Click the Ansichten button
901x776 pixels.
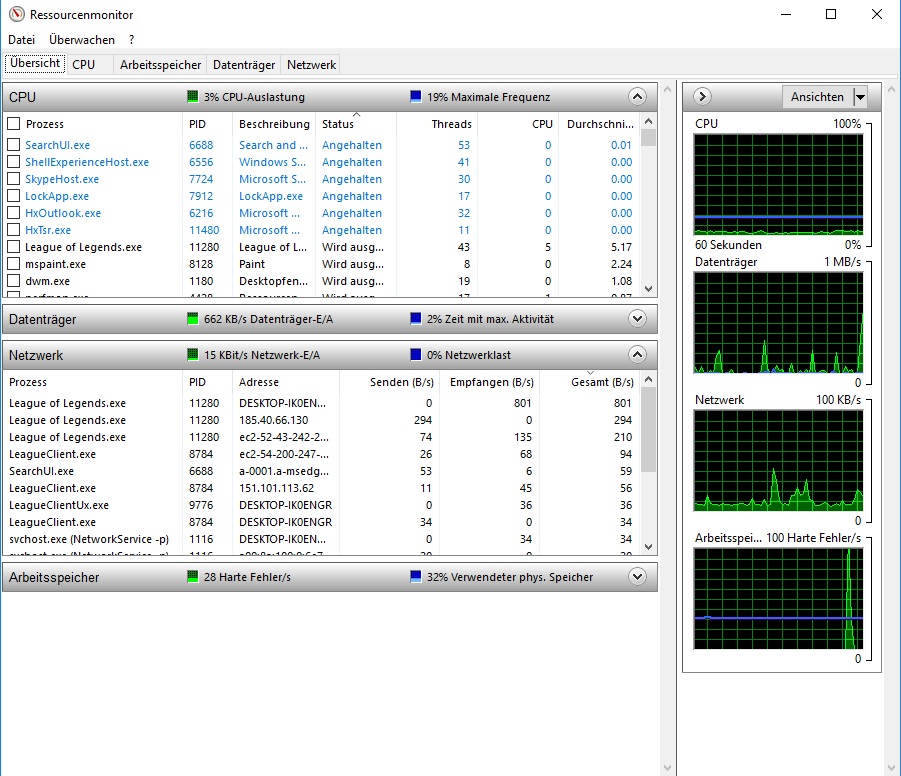tap(817, 97)
